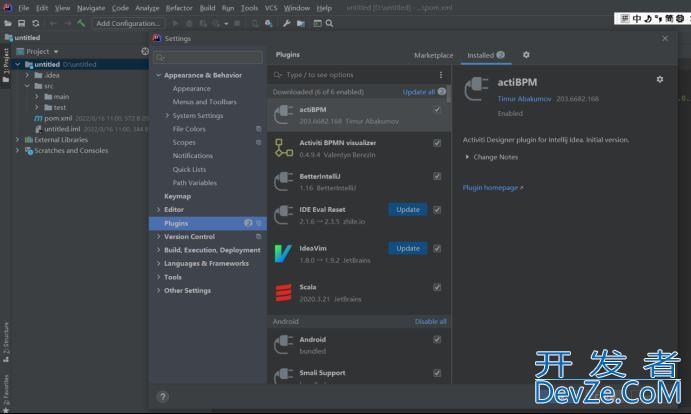Toggle the Android plugin checkbox
Image resolution: width=691 pixels, height=414 pixels.
[x=437, y=339]
